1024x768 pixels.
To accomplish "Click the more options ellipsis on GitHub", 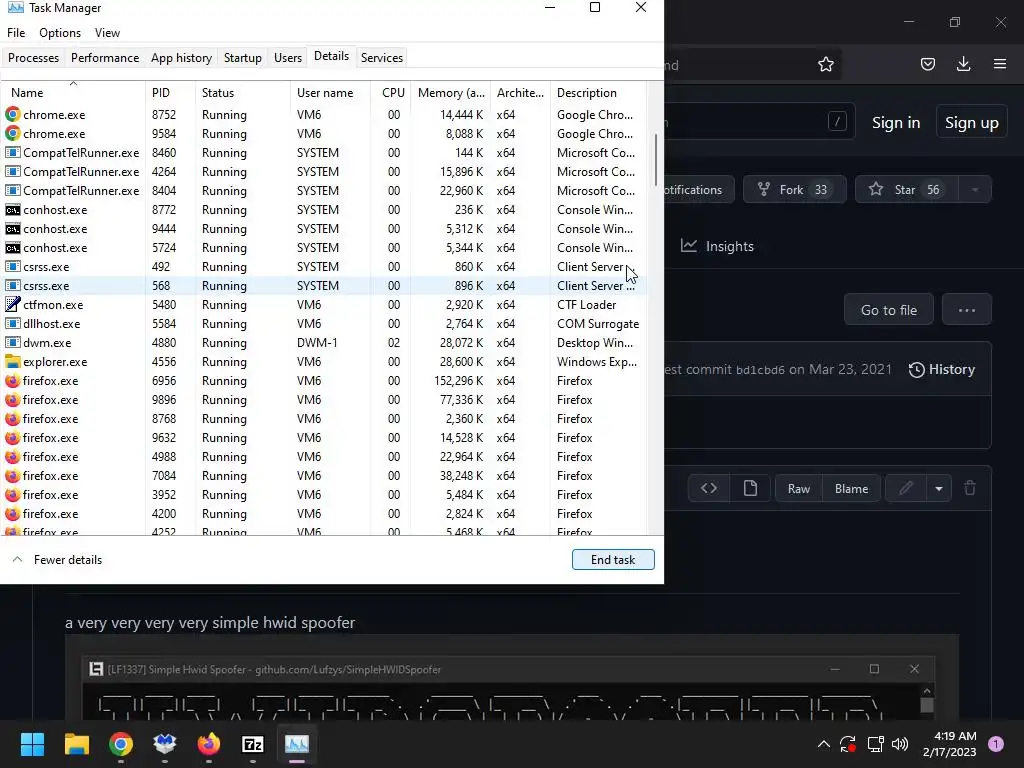I will pyautogui.click(x=967, y=310).
